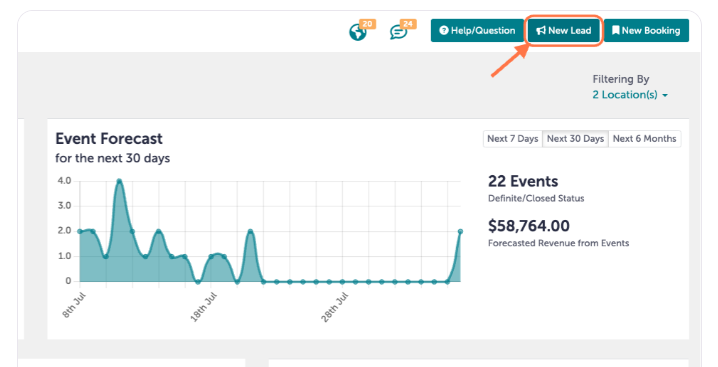This screenshot has height=367, width=718.
Task: Create a New Booking
Action: click(x=646, y=31)
